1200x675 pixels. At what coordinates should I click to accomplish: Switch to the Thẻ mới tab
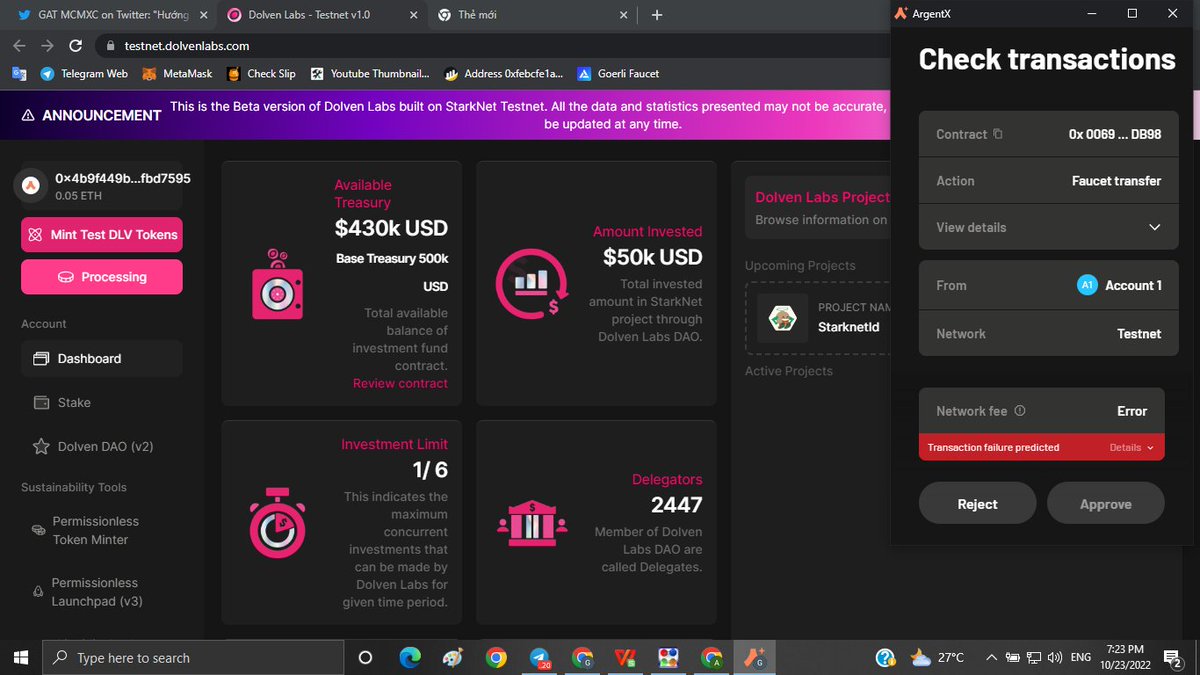532,15
